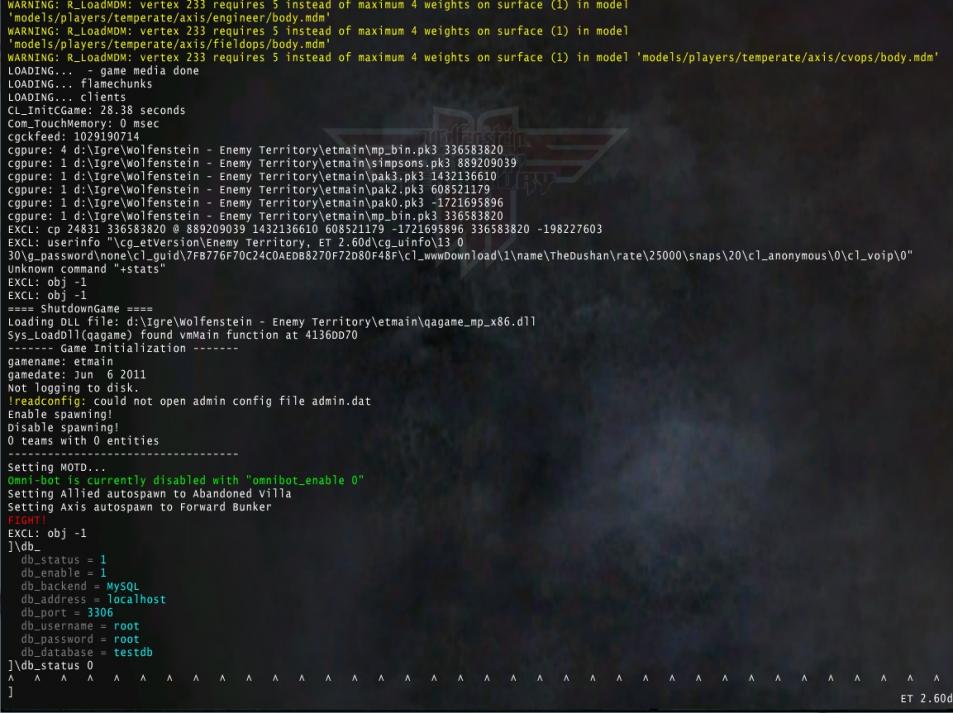
Task: Click the db_address localhost value
Action: click(x=136, y=599)
